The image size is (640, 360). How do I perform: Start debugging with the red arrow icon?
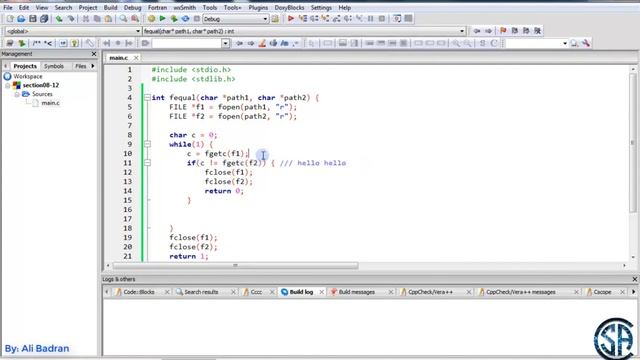tap(291, 19)
